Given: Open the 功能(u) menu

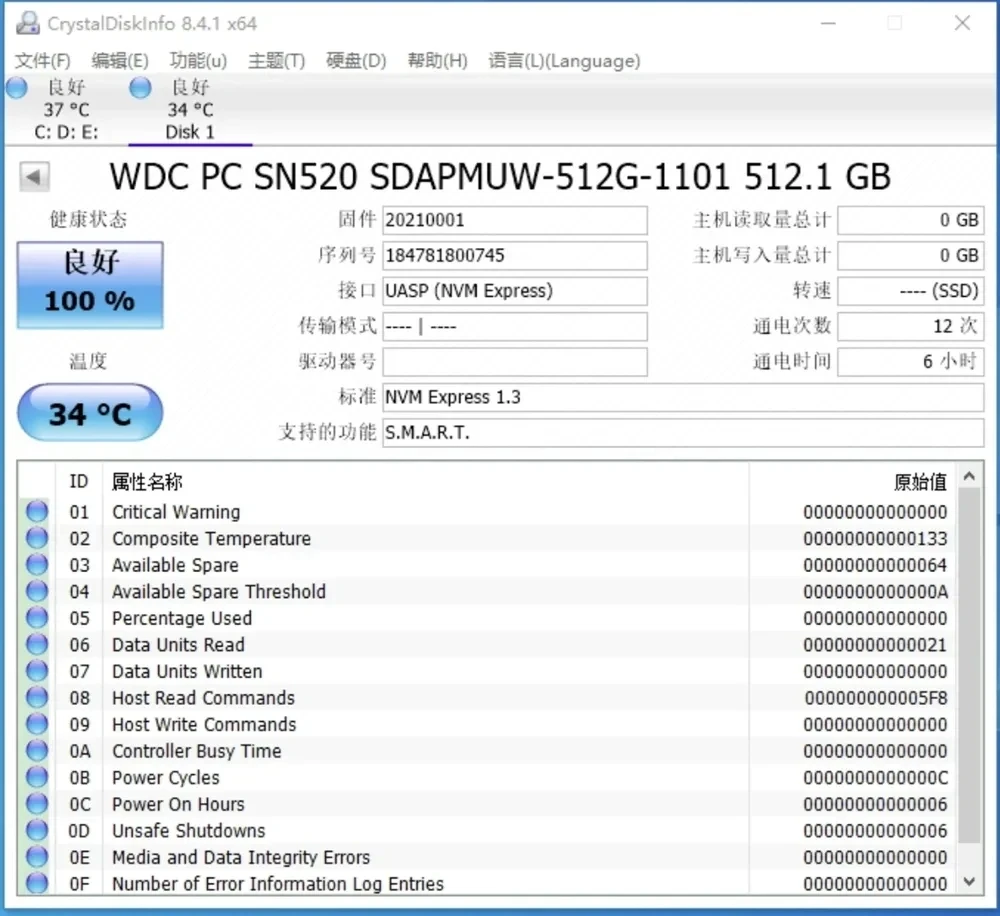Looking at the screenshot, I should coord(198,61).
